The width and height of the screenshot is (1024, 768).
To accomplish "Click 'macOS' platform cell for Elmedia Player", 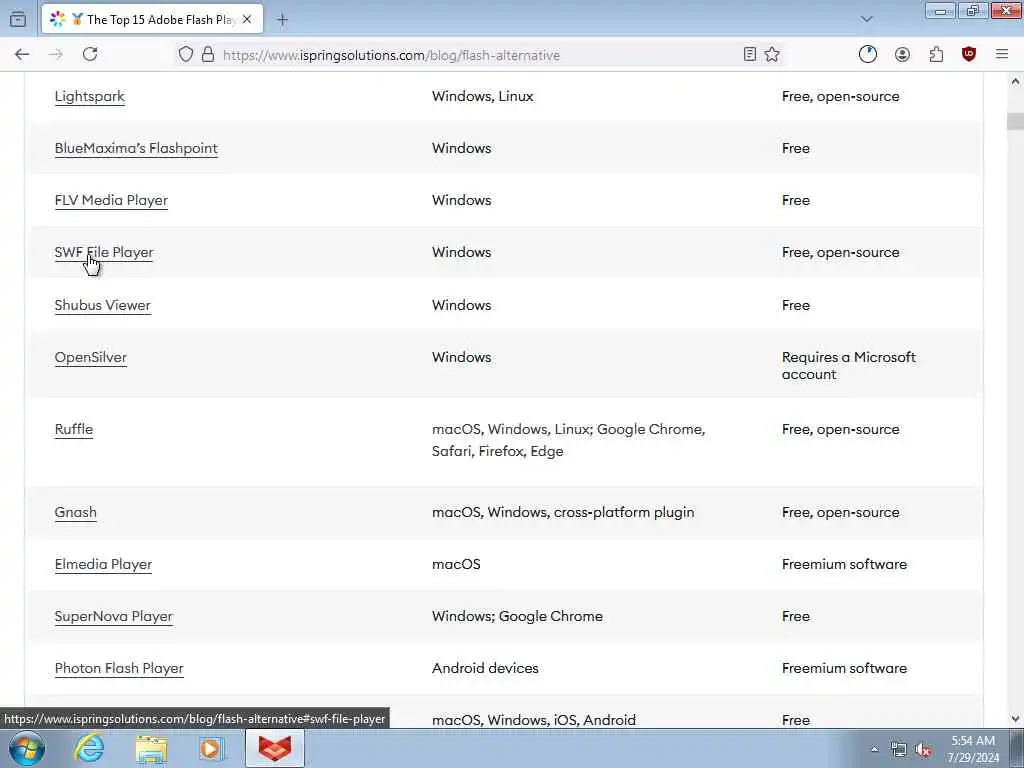I will (456, 564).
